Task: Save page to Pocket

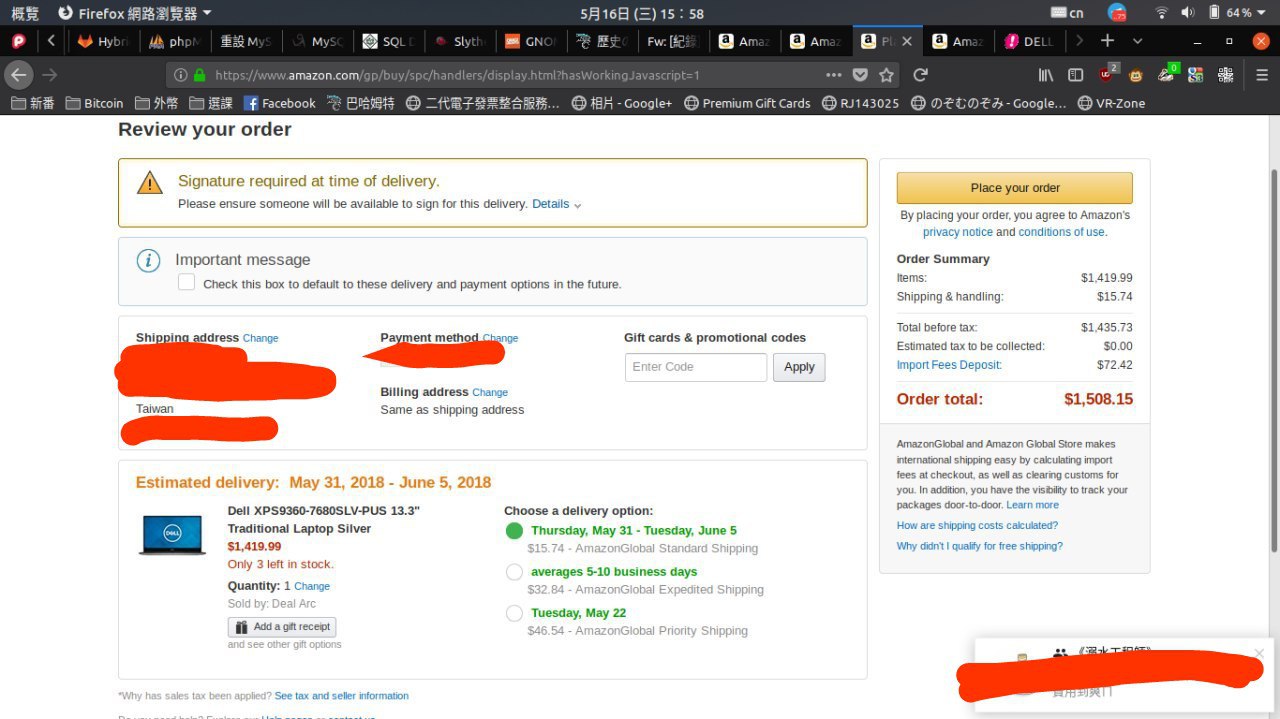Action: click(860, 75)
